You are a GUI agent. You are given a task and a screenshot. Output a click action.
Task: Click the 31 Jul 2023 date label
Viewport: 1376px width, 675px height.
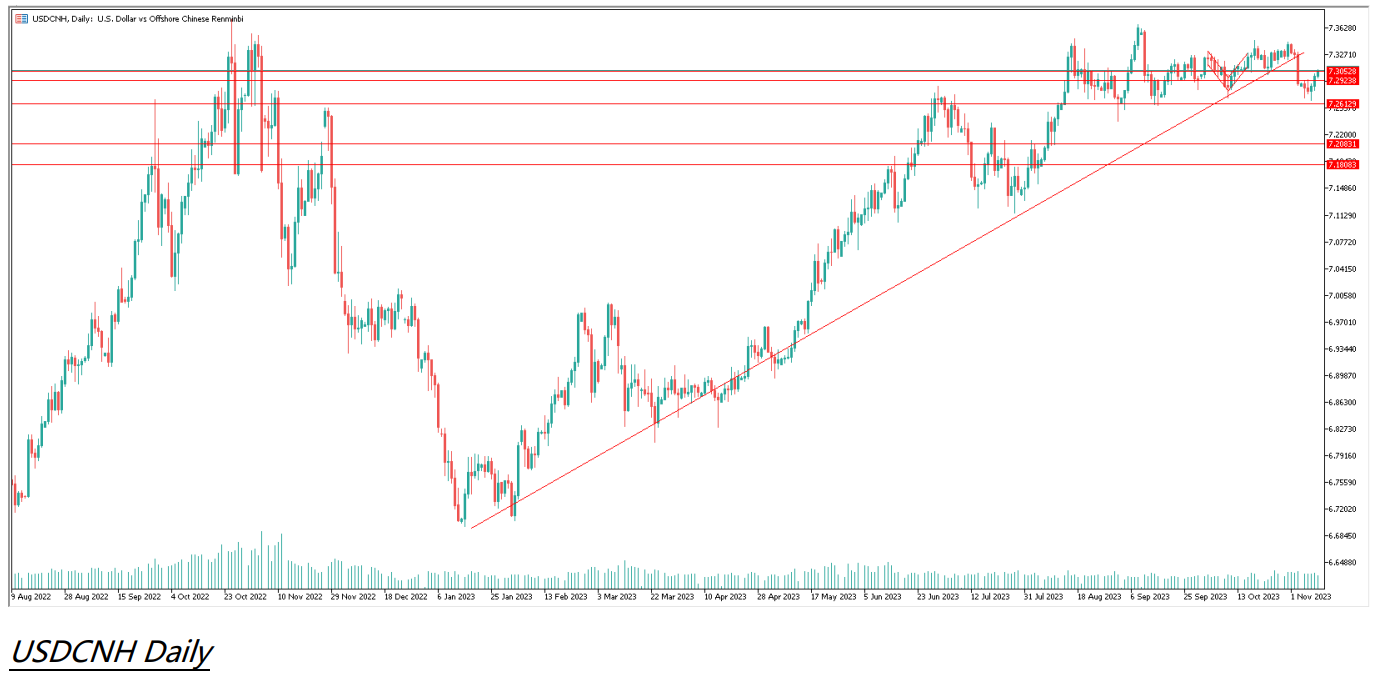point(1043,596)
